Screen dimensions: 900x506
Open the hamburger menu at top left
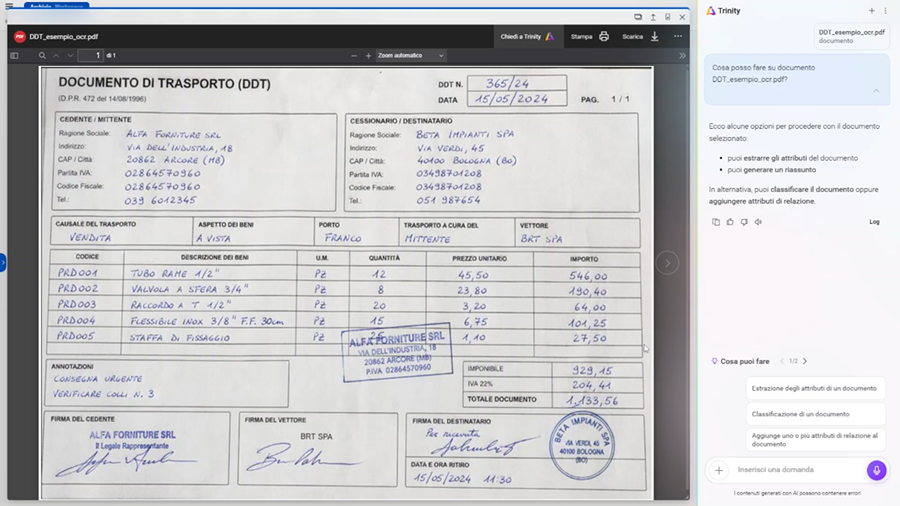tap(9, 6)
